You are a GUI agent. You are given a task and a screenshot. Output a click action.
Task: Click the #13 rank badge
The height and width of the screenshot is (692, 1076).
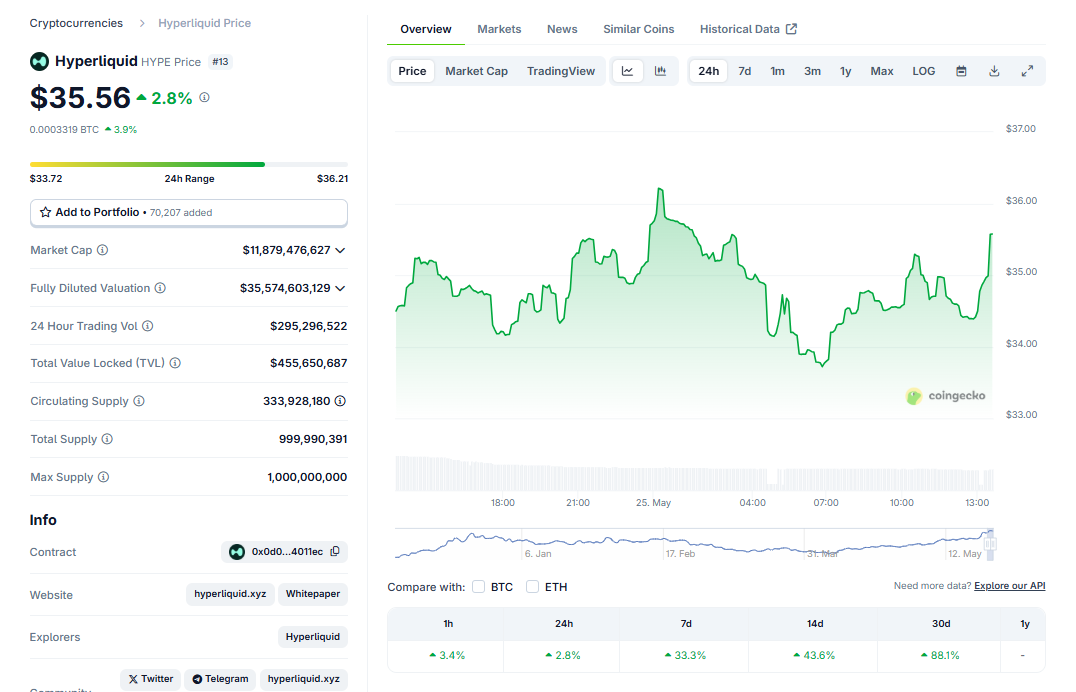click(220, 62)
